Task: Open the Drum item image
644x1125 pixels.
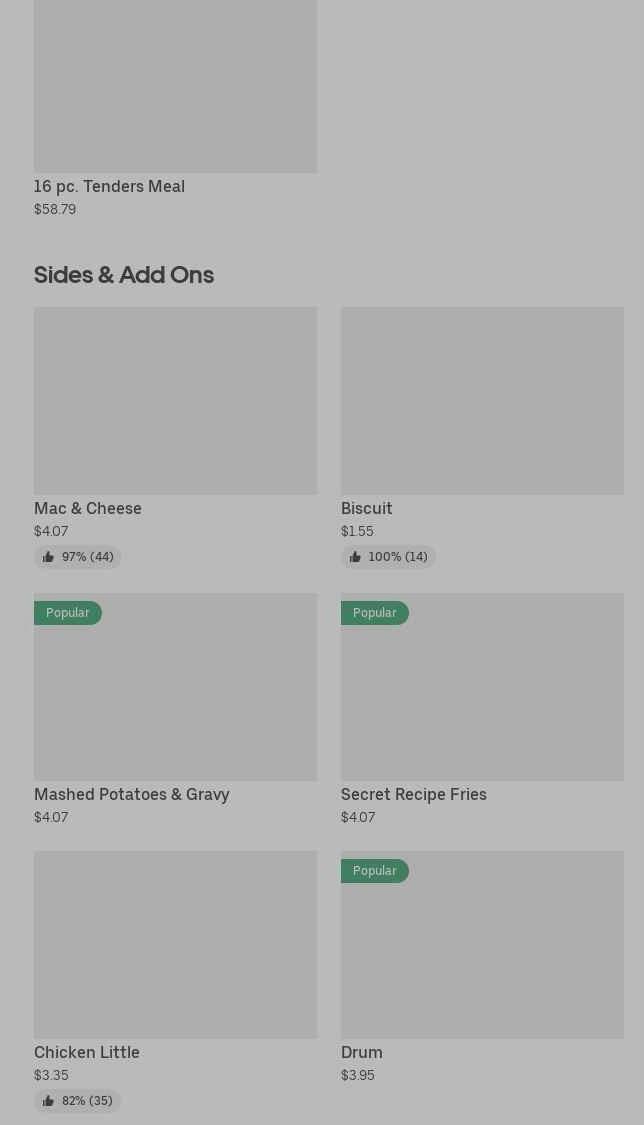Action: [482, 954]
